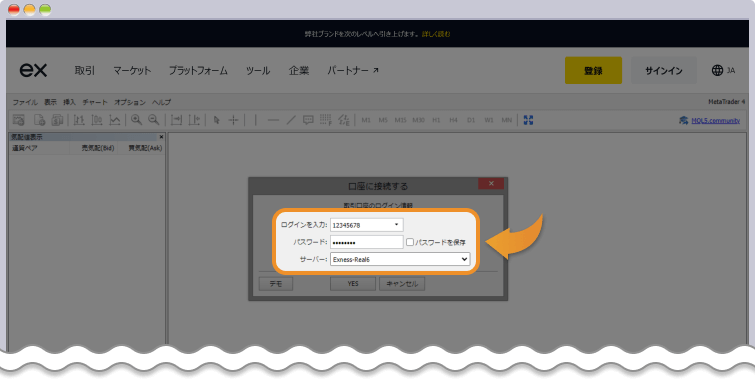Select the trendline drawing tool
This screenshot has width=755, height=382.
(x=290, y=120)
